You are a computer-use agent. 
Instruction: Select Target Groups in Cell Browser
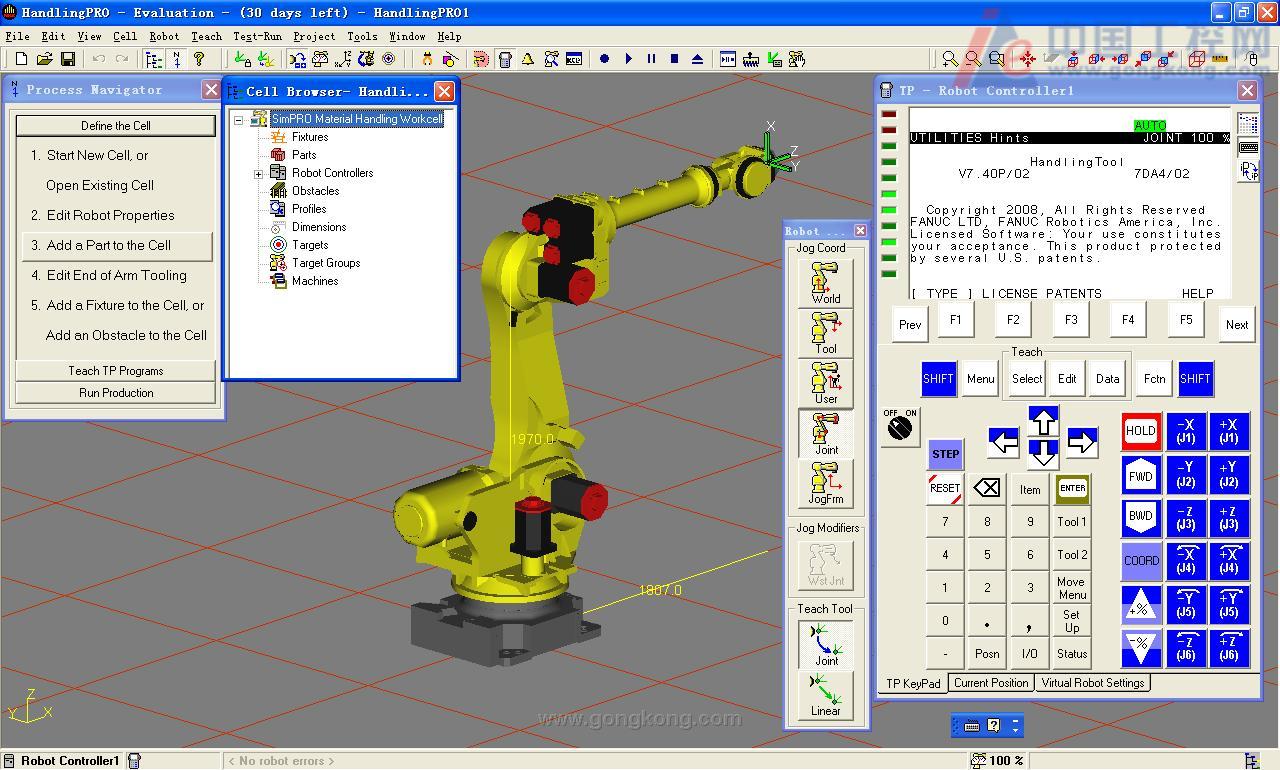click(x=326, y=263)
